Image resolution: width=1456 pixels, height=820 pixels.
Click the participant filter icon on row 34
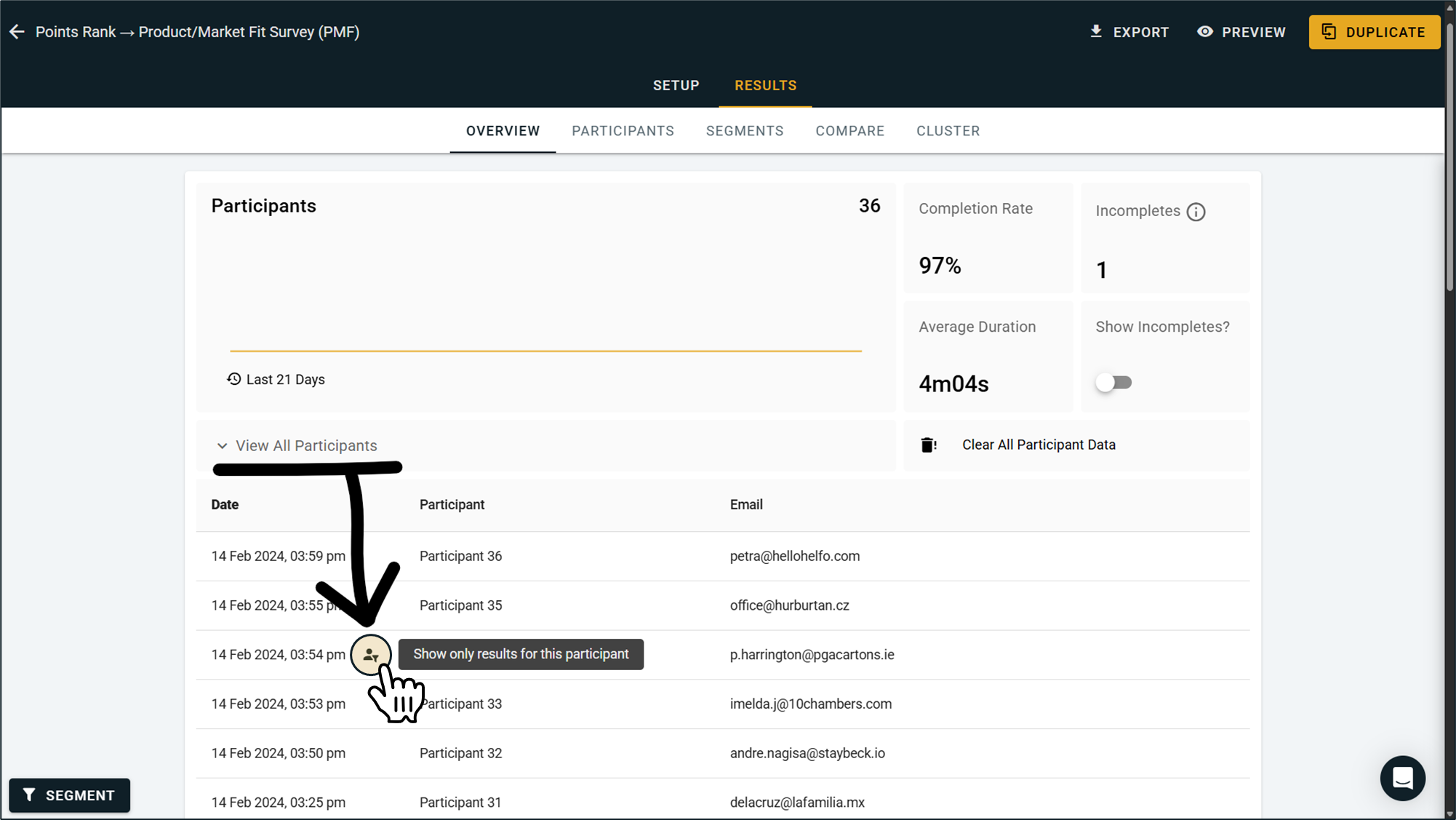371,655
